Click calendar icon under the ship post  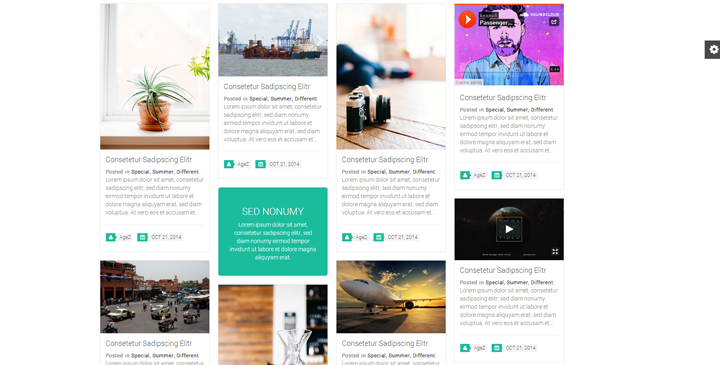260,164
